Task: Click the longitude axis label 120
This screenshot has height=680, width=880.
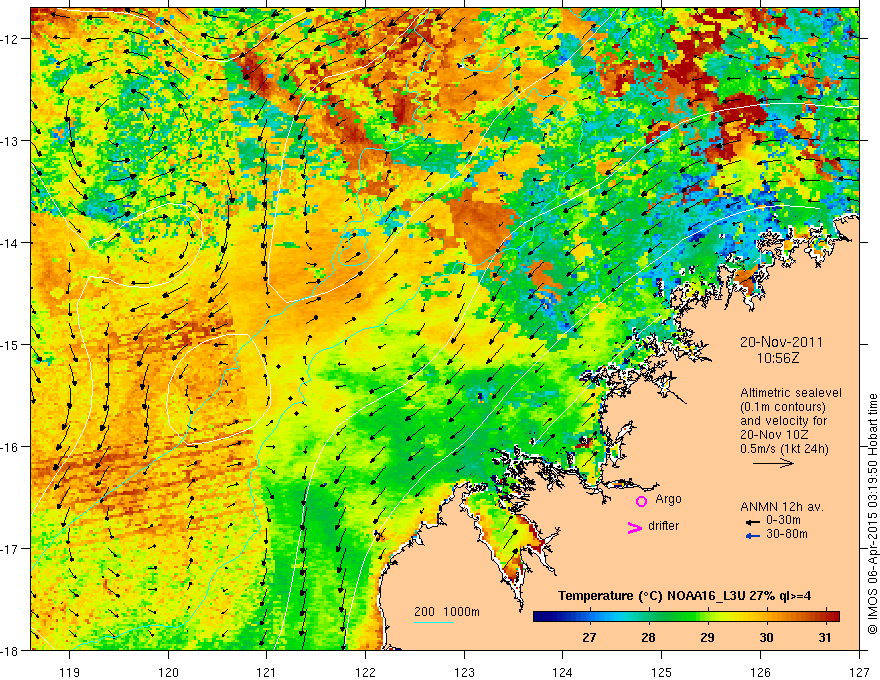Action: pyautogui.click(x=168, y=672)
